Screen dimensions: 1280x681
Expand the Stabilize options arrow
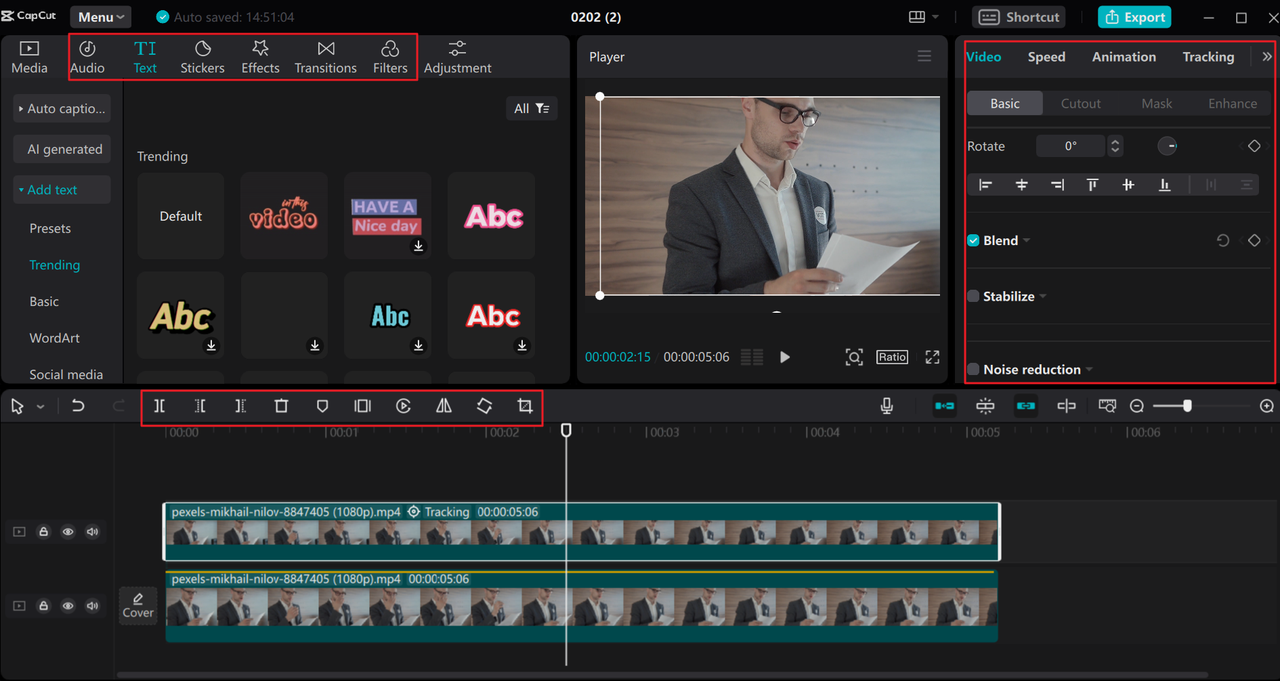(x=1043, y=297)
